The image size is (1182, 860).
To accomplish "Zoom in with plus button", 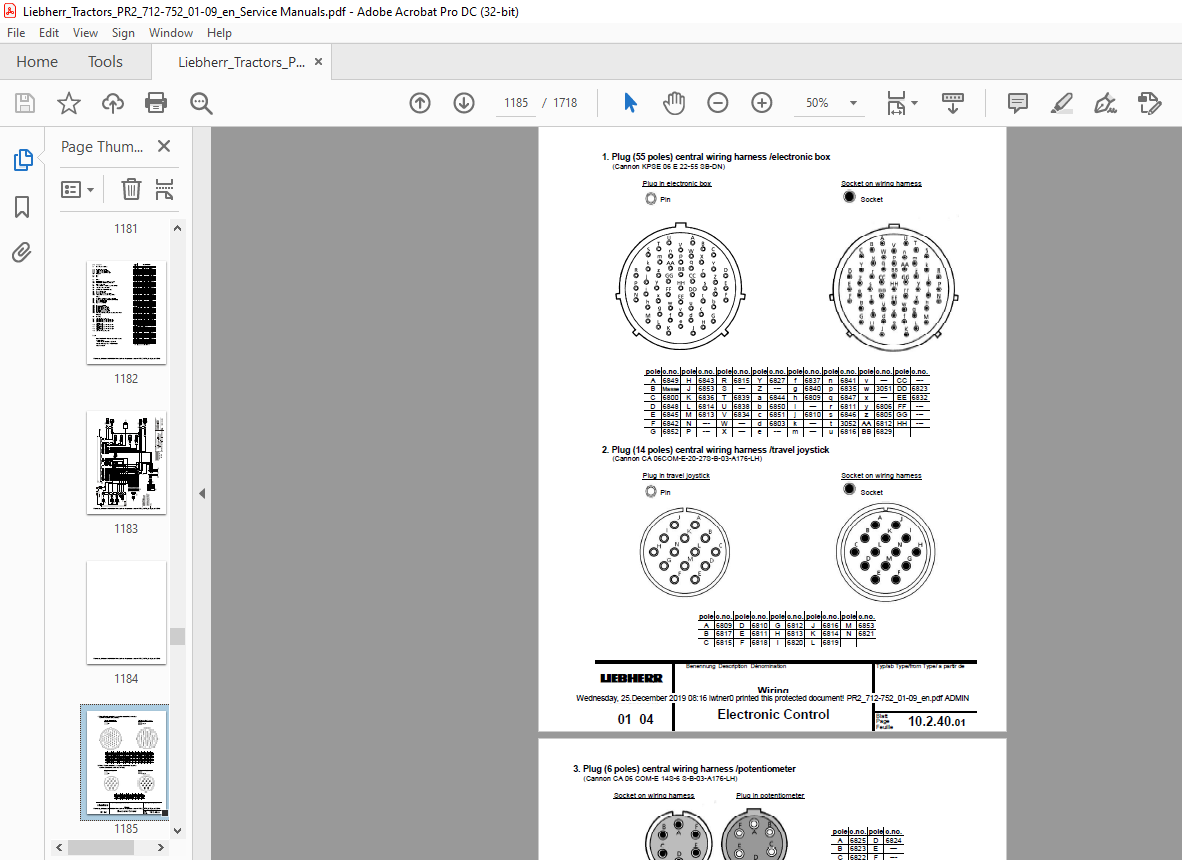I will pos(762,103).
